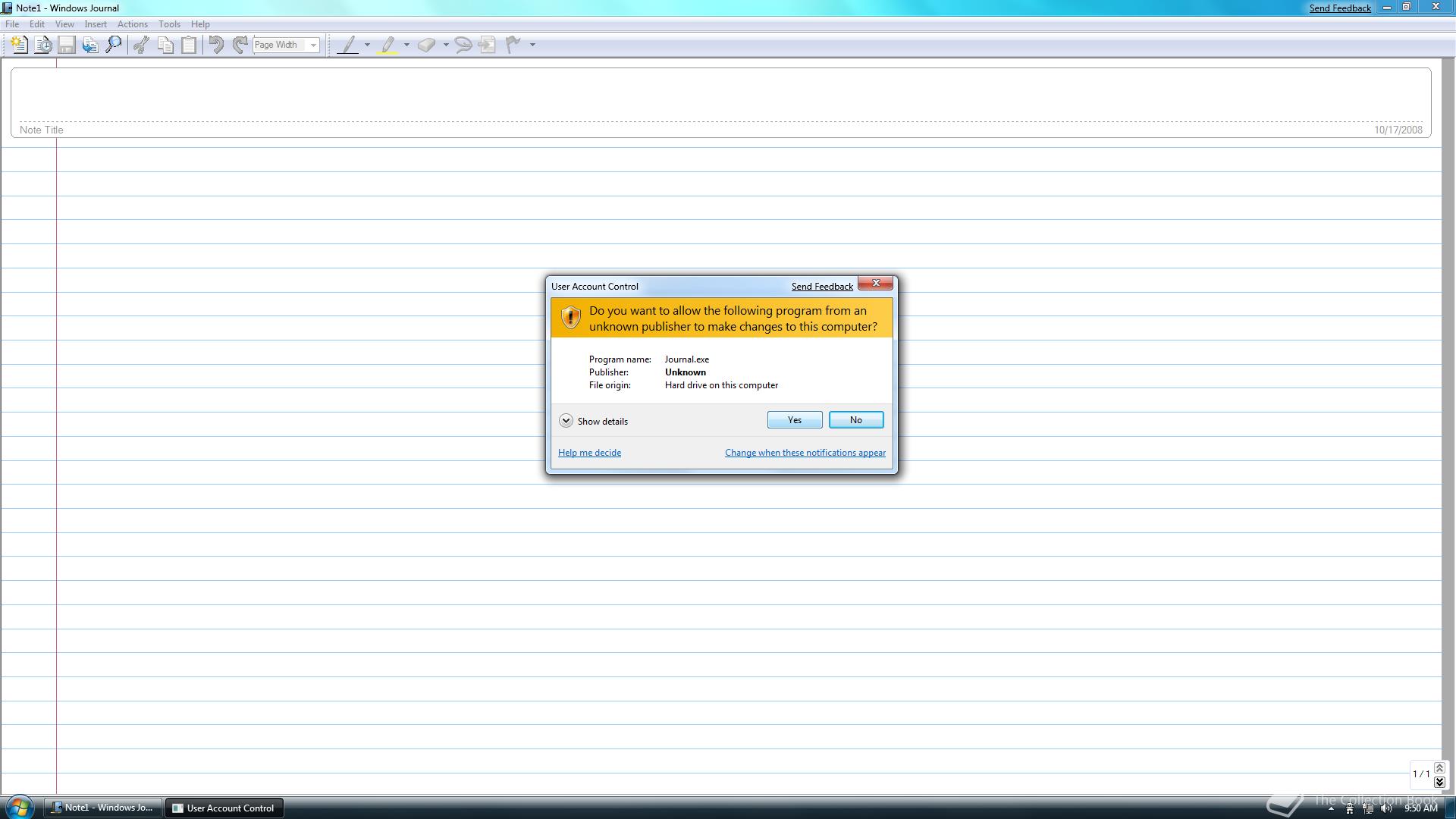Click the Flag tool icon
Image resolution: width=1456 pixels, height=819 pixels.
[x=513, y=45]
